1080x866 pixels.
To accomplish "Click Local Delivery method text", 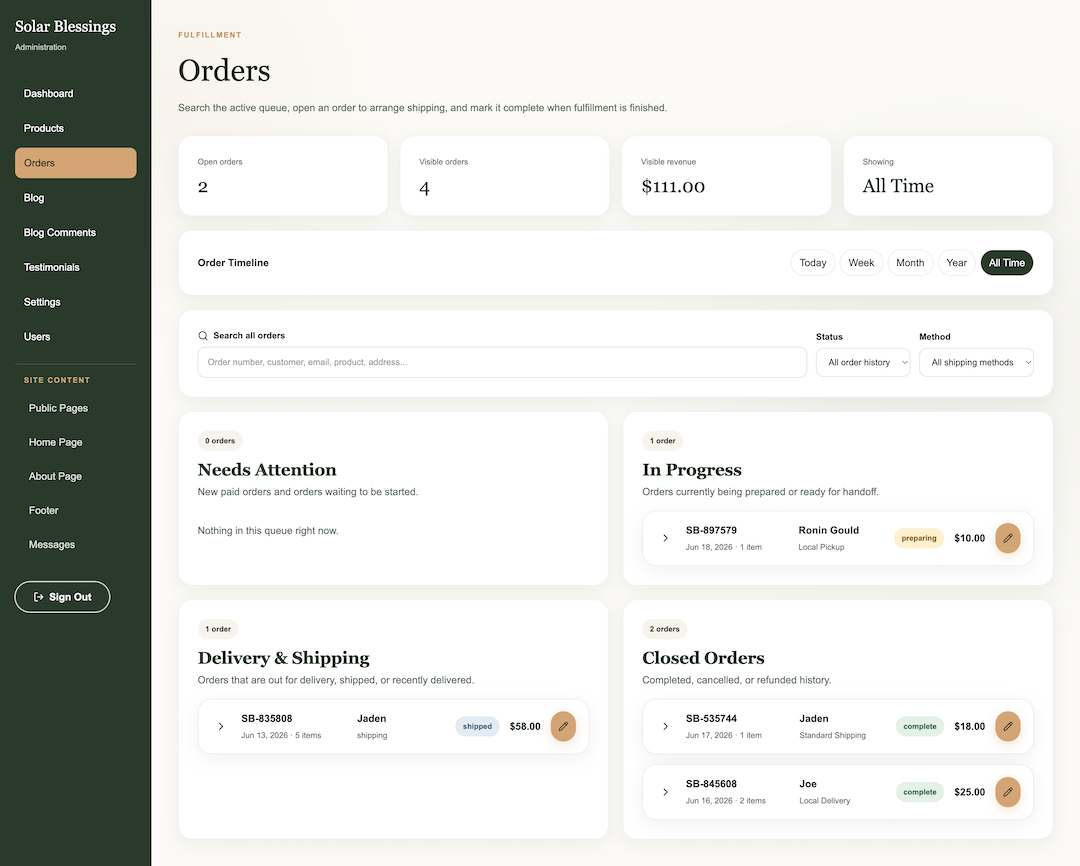I will point(824,801).
